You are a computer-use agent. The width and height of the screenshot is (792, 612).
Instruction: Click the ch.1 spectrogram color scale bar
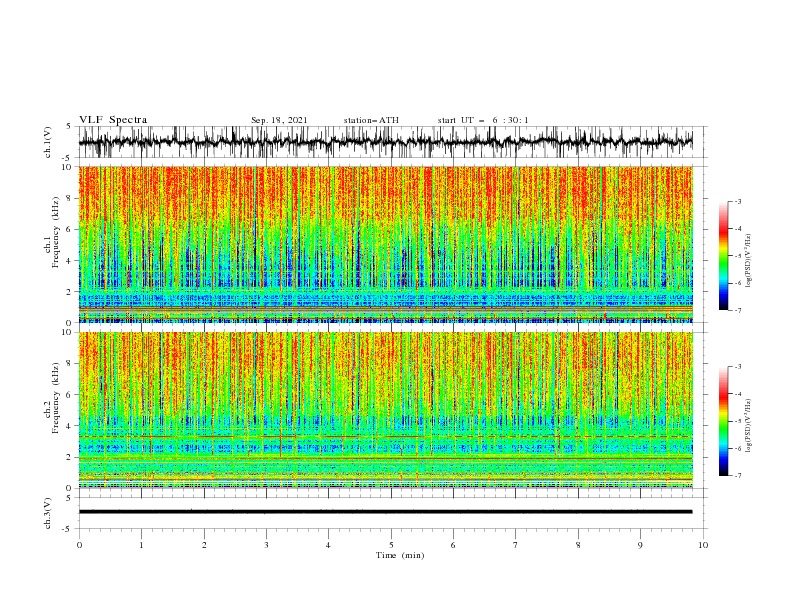(x=723, y=256)
